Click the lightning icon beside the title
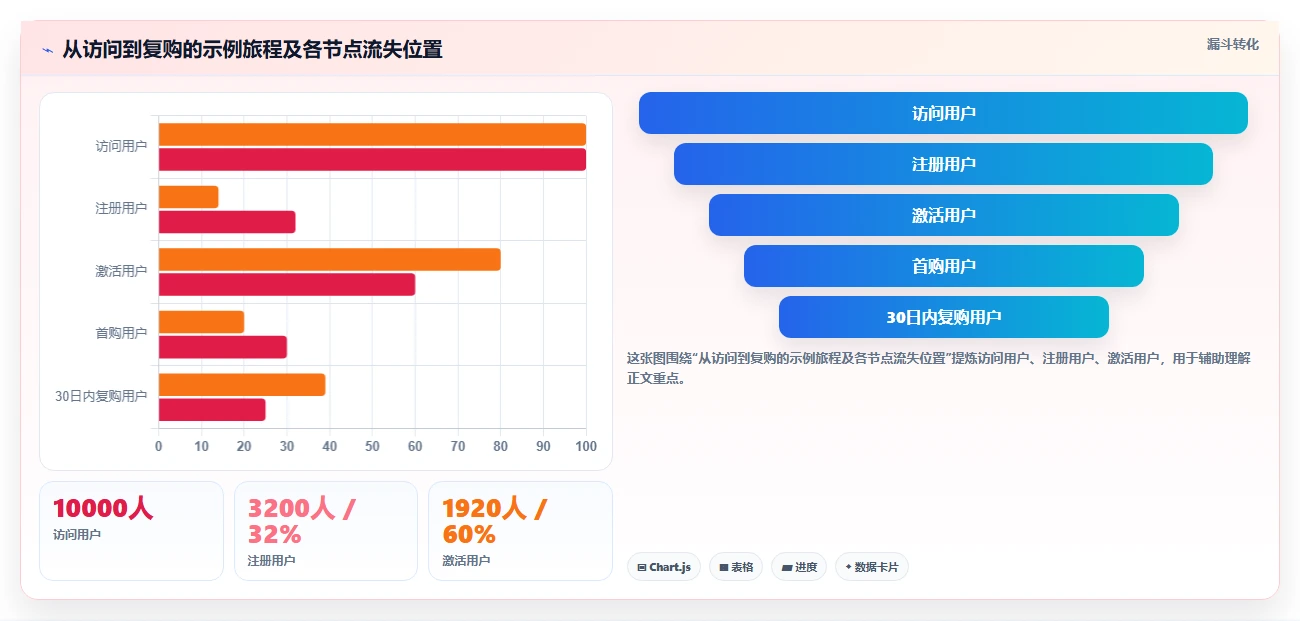Viewport: 1300px width, 621px height. pyautogui.click(x=47, y=50)
